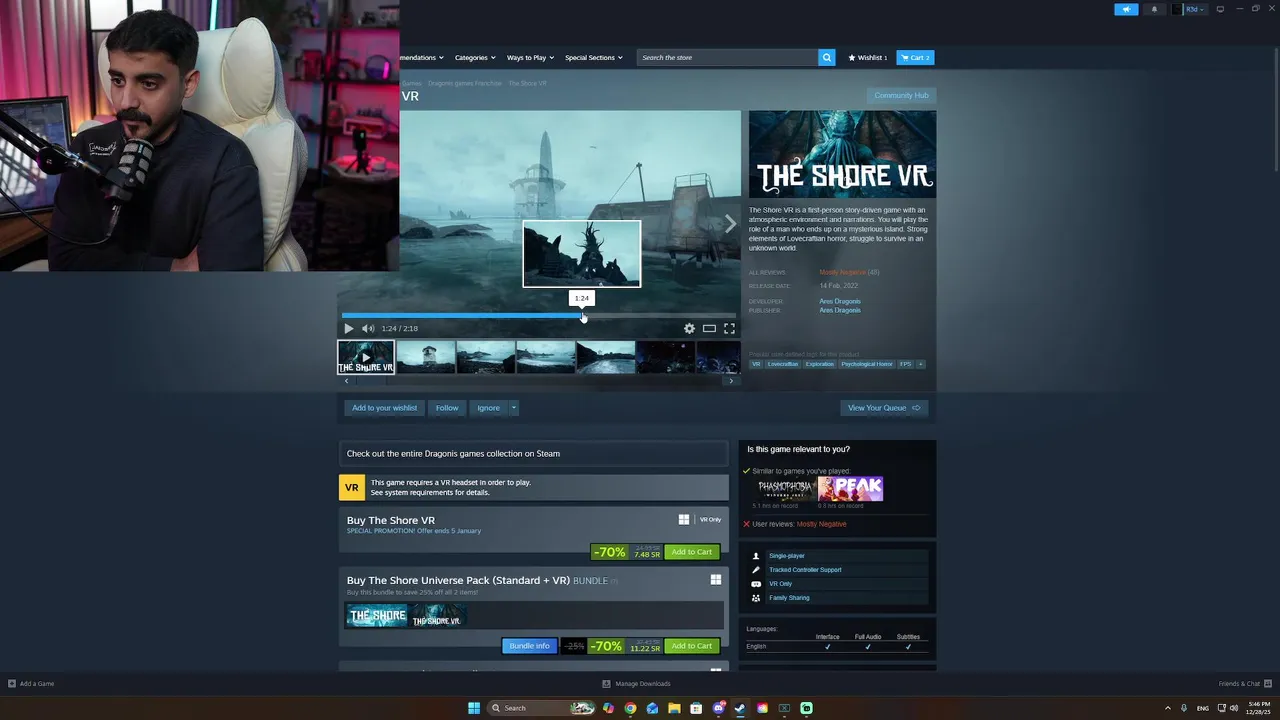Focus the Search the store field
Image resolution: width=1280 pixels, height=720 pixels.
[x=728, y=58]
